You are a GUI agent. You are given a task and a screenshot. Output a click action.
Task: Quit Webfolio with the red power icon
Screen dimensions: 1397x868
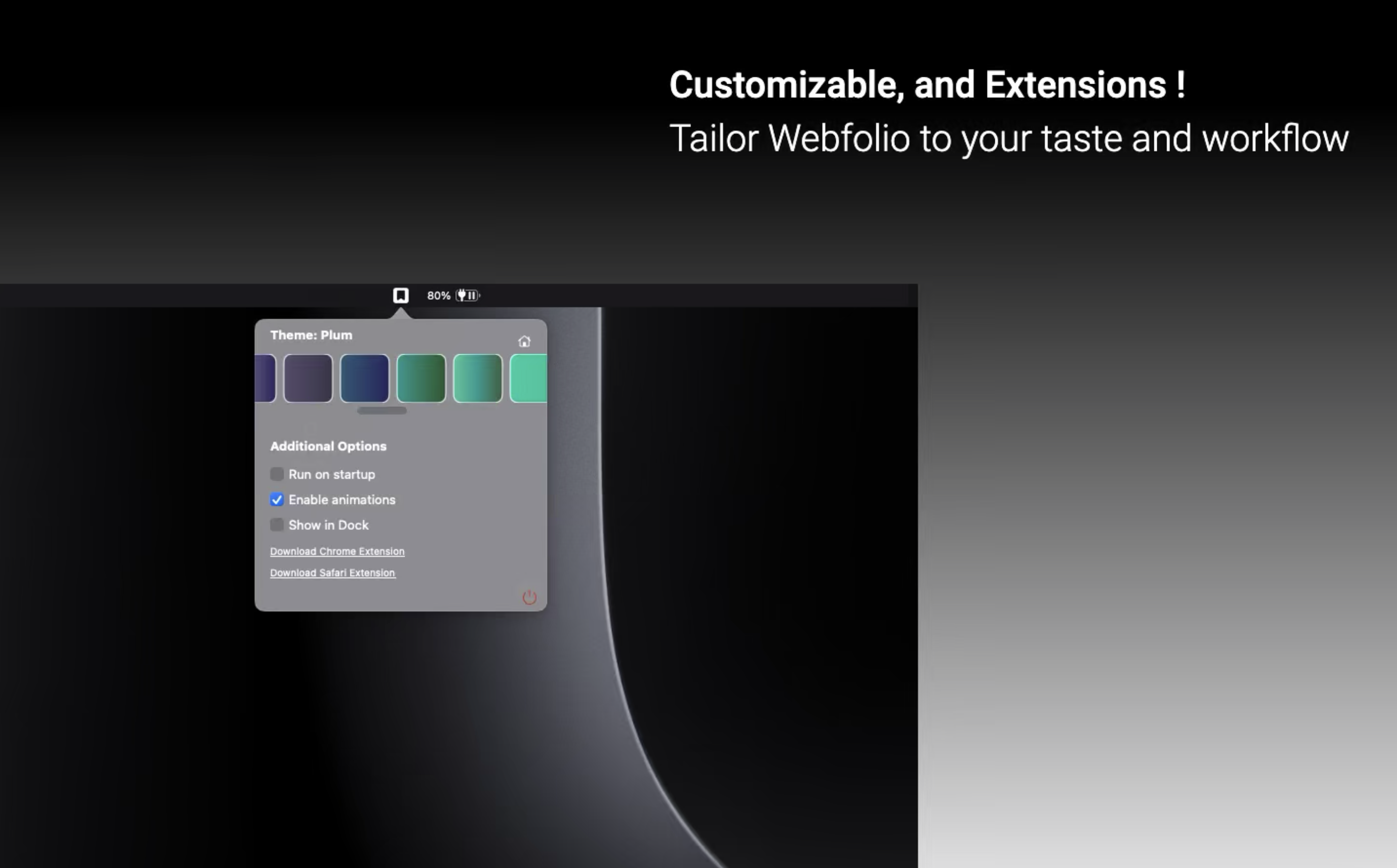click(x=529, y=597)
